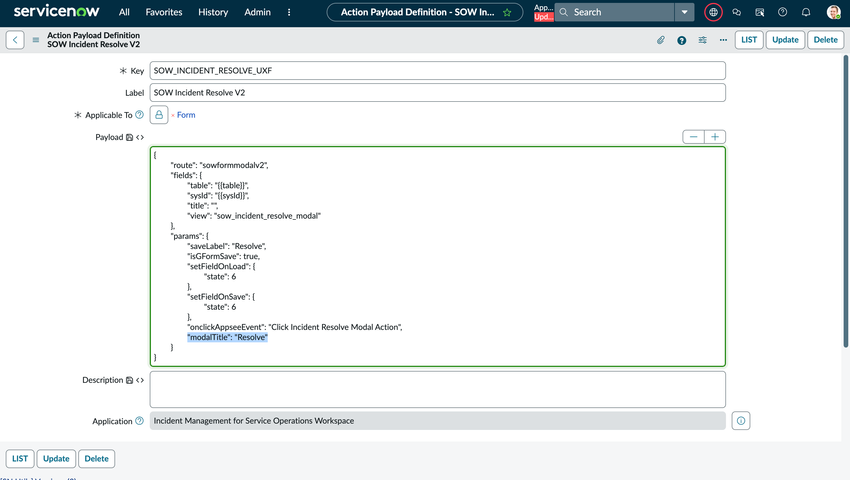Click the application update set picker
This screenshot has height=480, width=850.
pyautogui.click(x=543, y=12)
